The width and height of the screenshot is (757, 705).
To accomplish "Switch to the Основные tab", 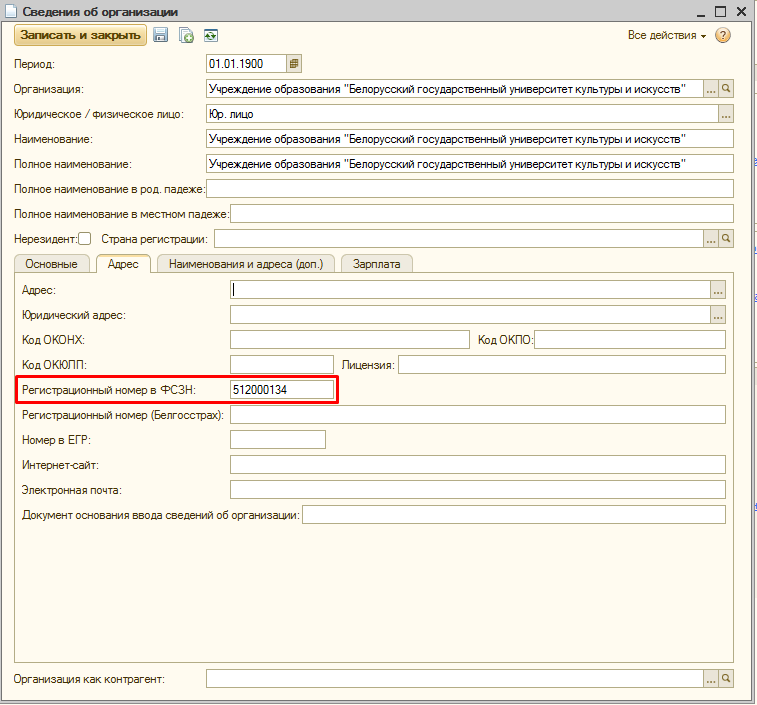I will [x=51, y=264].
